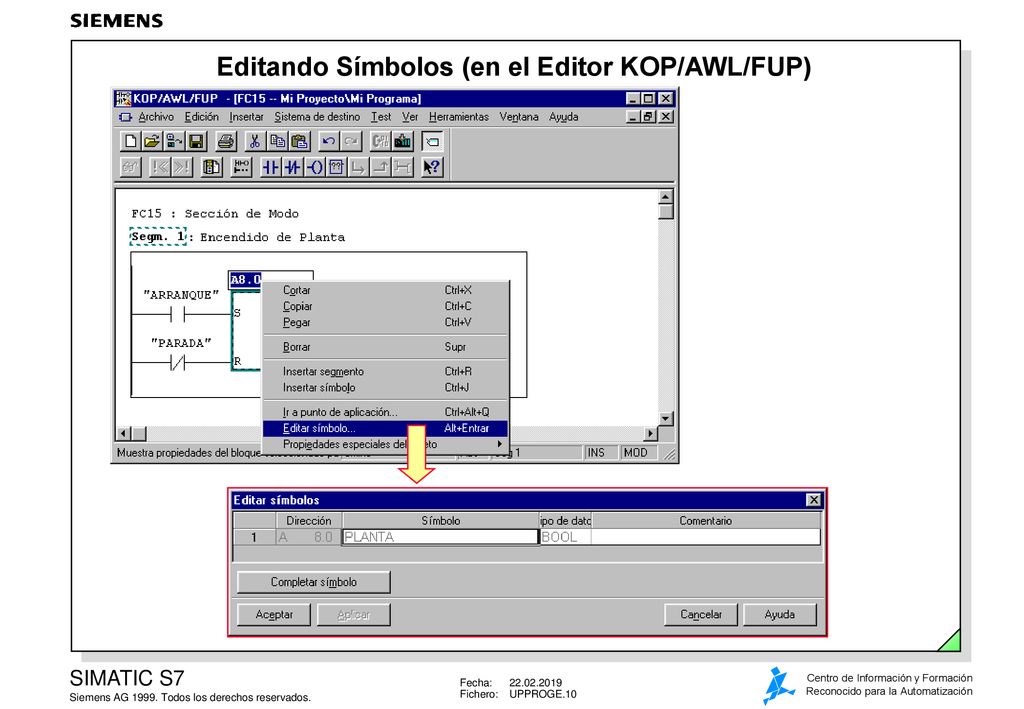Open the Edición menu

pos(201,117)
